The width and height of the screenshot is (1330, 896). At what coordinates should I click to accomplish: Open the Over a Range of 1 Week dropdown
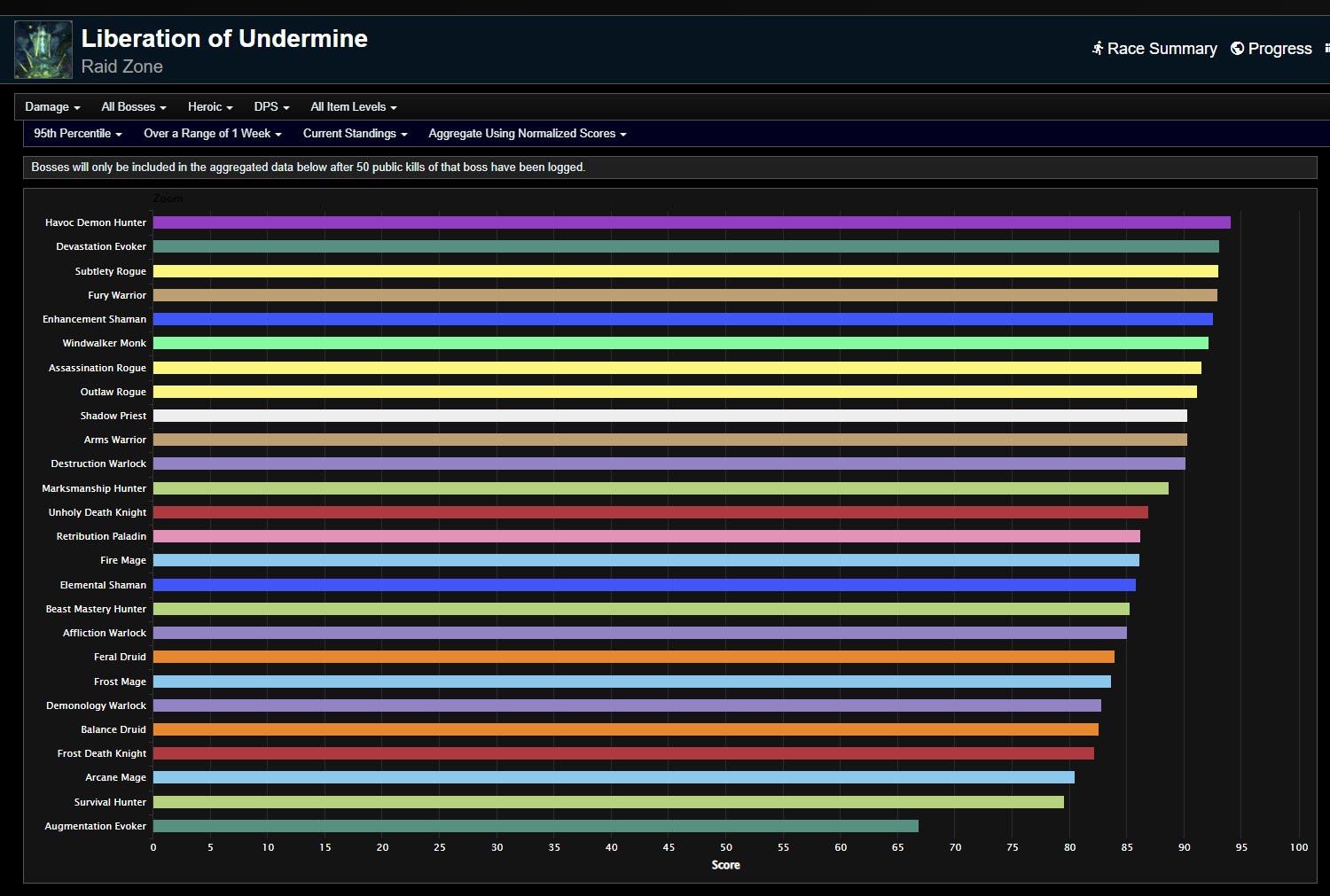212,133
